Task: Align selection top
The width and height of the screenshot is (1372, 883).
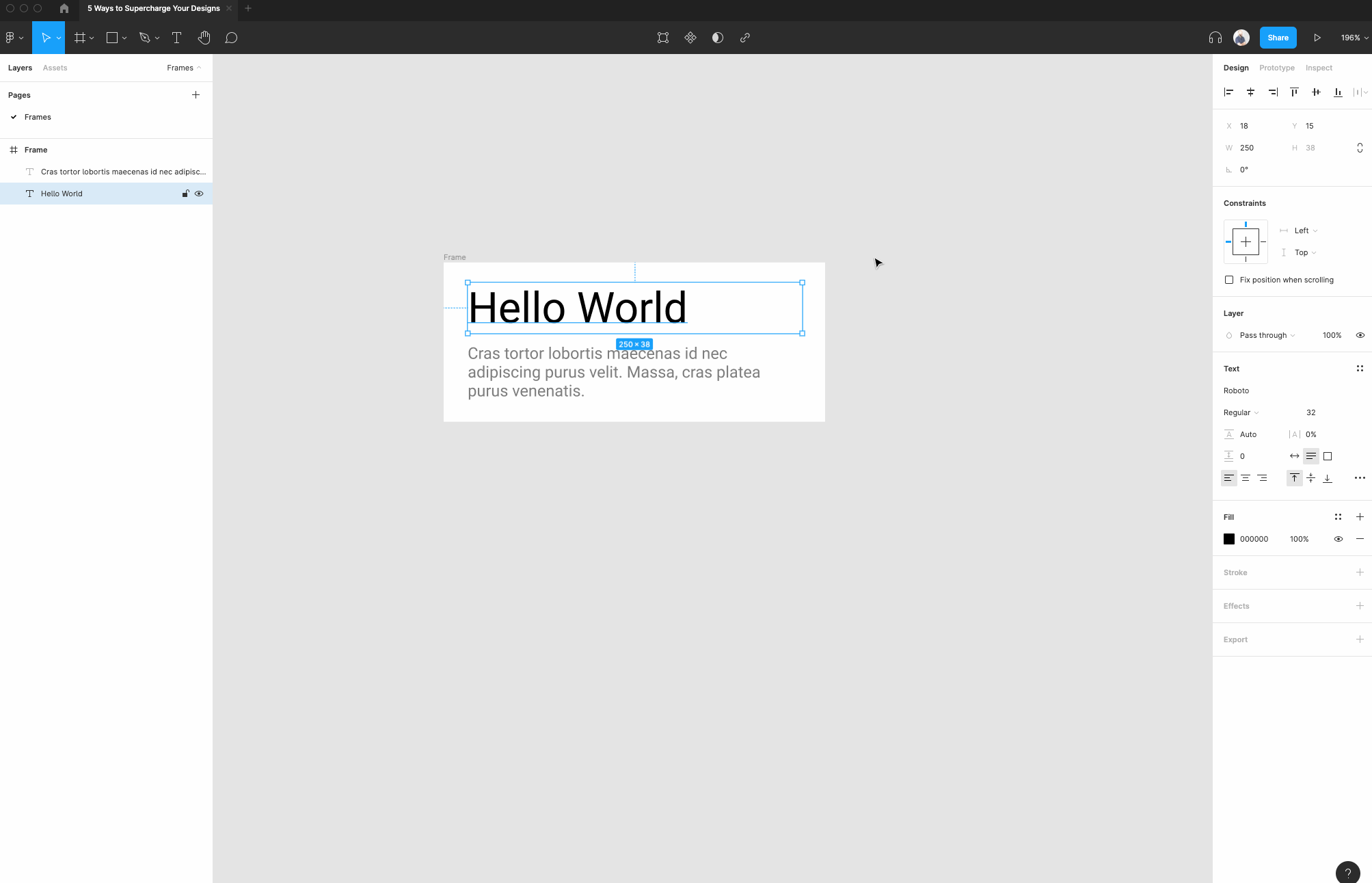Action: [x=1294, y=92]
